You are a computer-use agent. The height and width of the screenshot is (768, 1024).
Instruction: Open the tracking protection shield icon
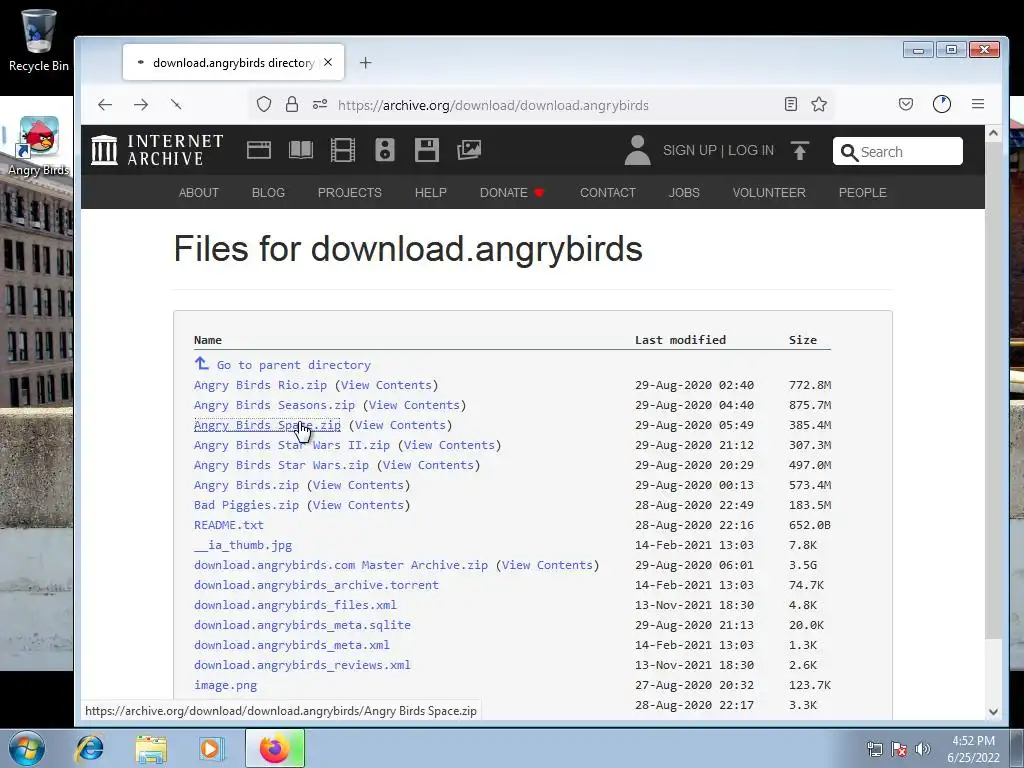(x=264, y=104)
